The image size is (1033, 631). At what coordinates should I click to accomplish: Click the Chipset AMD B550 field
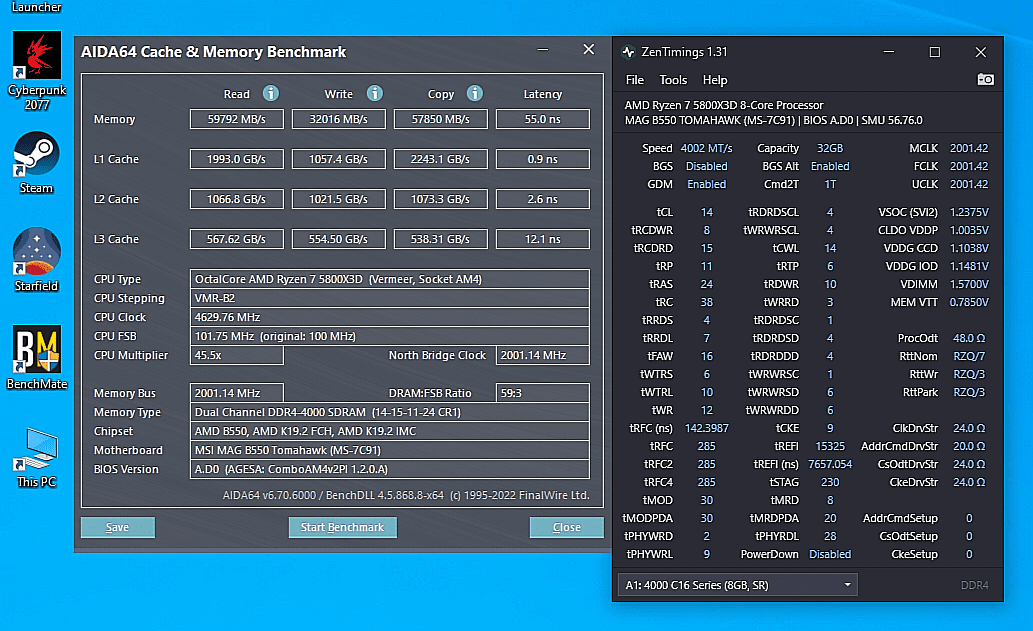pos(389,431)
